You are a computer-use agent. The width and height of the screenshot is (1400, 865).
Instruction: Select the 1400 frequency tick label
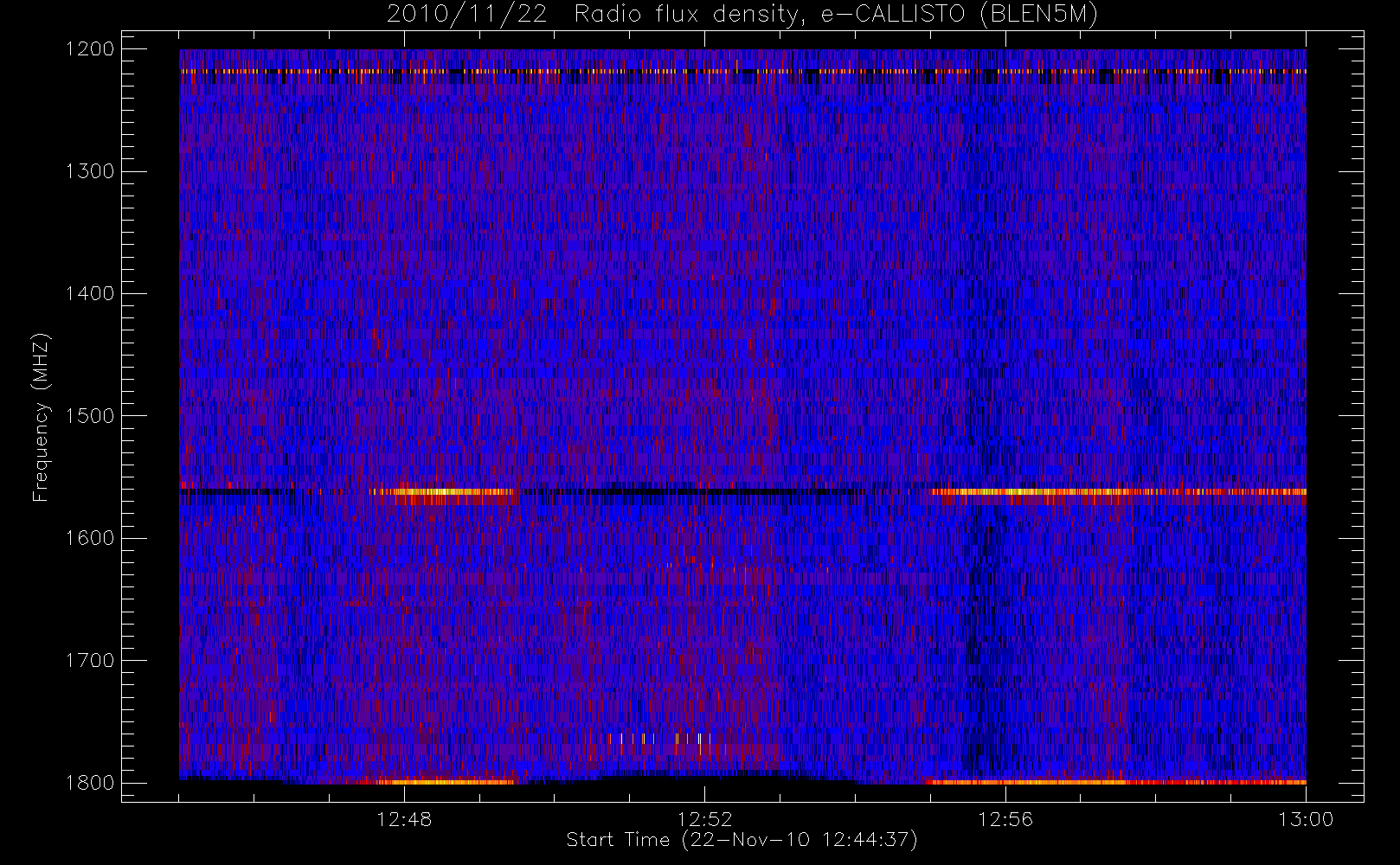click(90, 294)
